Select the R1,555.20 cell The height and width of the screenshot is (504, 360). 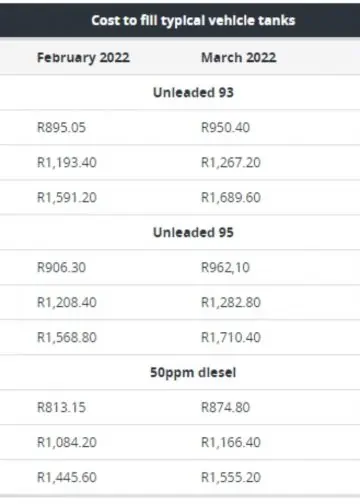click(231, 477)
